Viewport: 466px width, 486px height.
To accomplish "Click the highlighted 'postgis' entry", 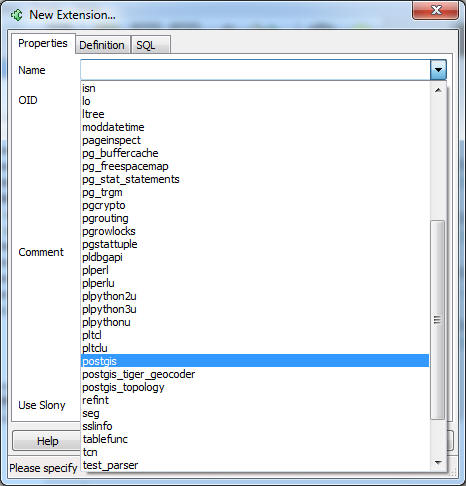I will click(255, 361).
